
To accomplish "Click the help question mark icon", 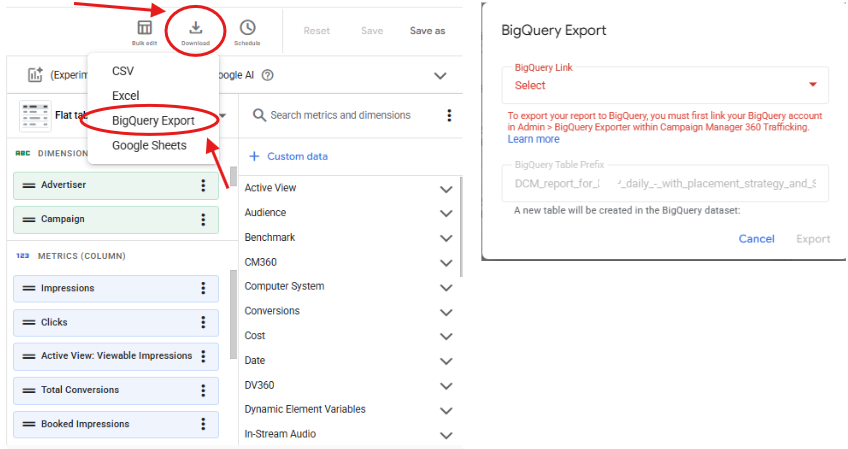I will [267, 75].
